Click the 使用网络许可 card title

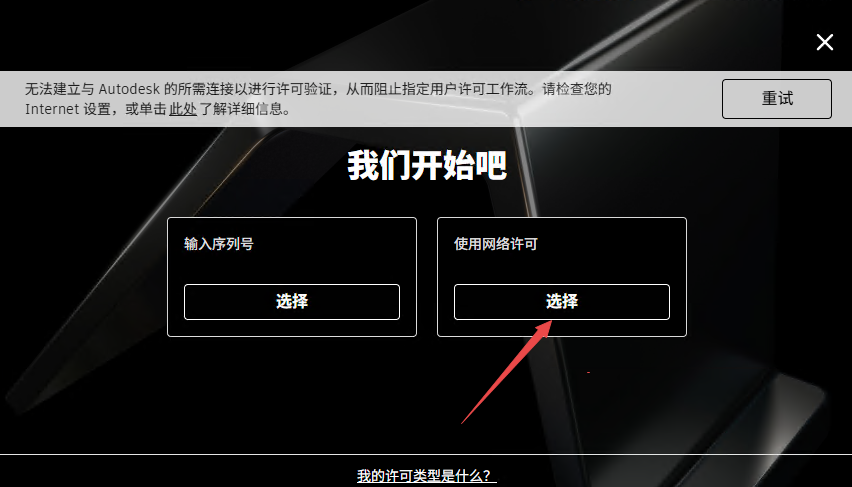(496, 244)
